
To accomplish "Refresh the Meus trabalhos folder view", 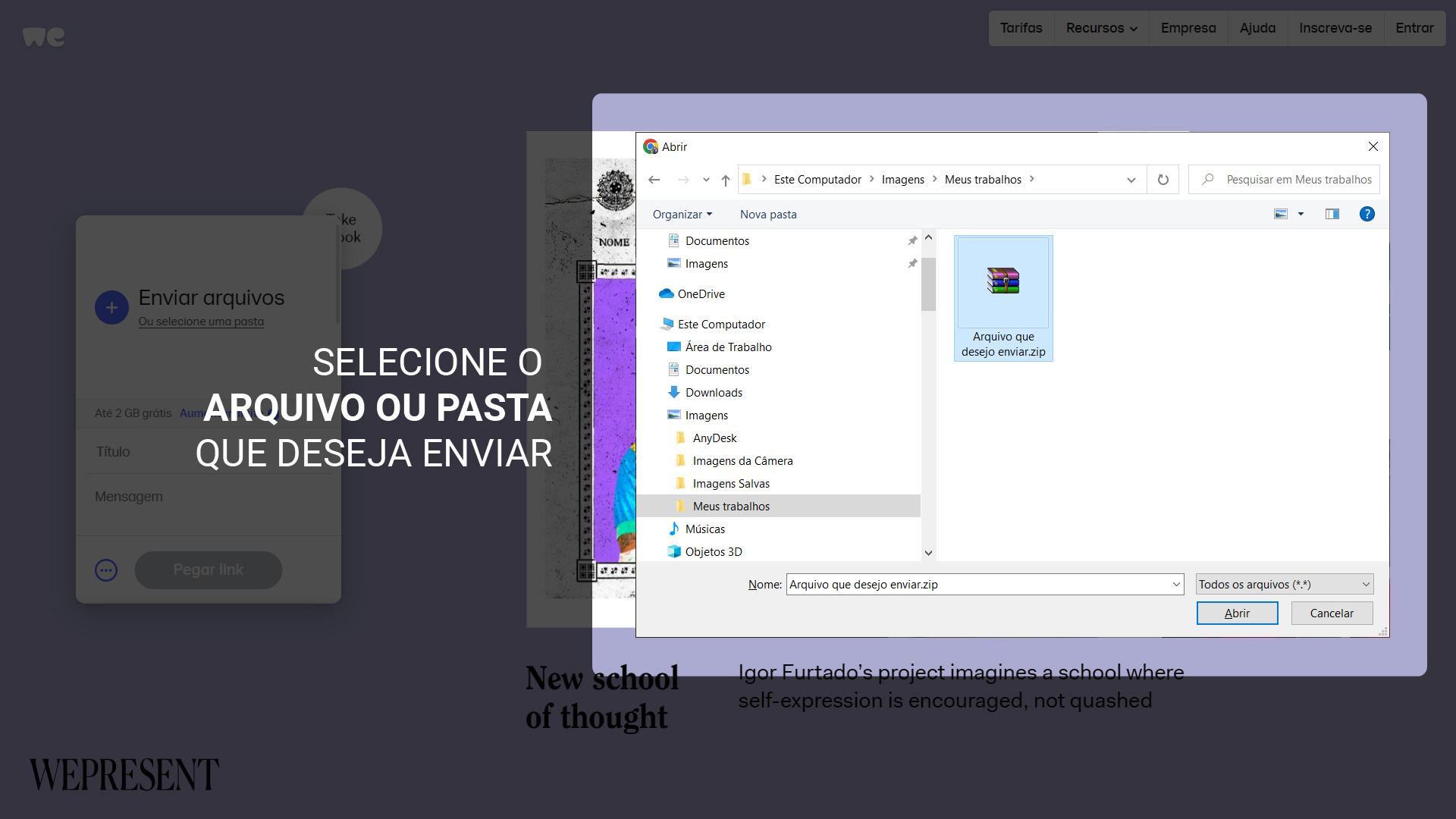I will [1163, 180].
